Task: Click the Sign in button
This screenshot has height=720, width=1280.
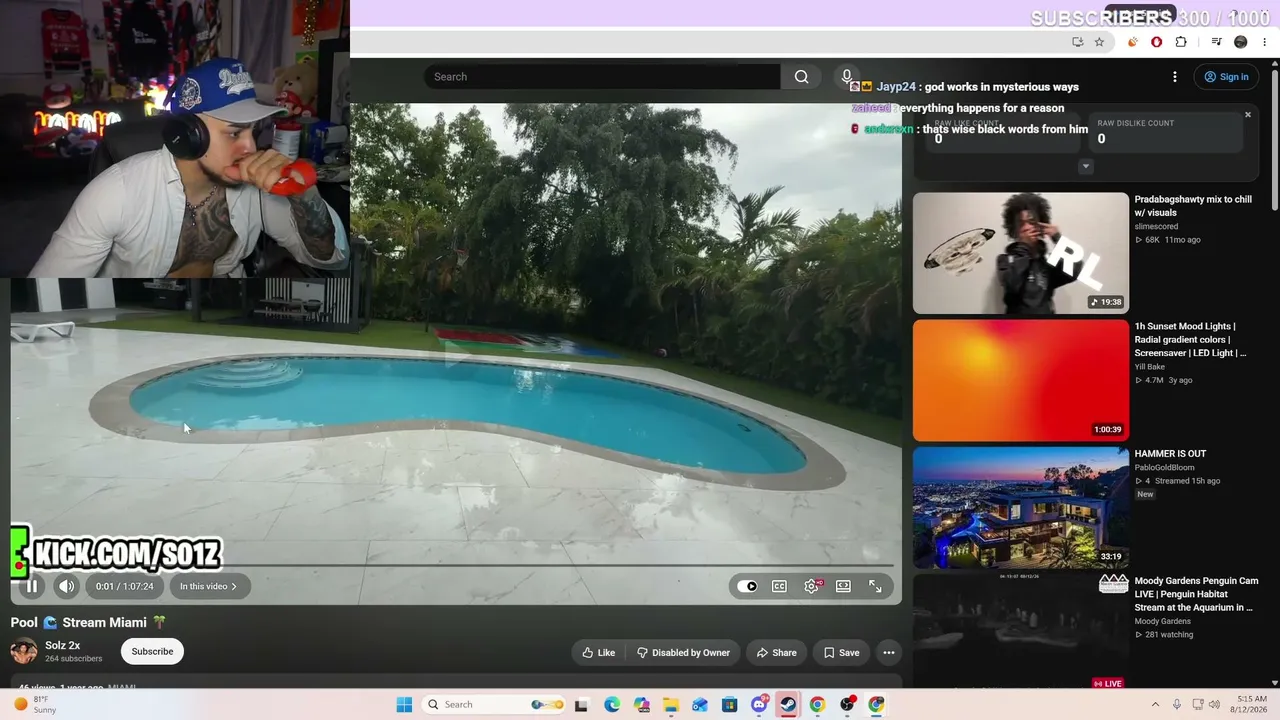Action: point(1226,77)
